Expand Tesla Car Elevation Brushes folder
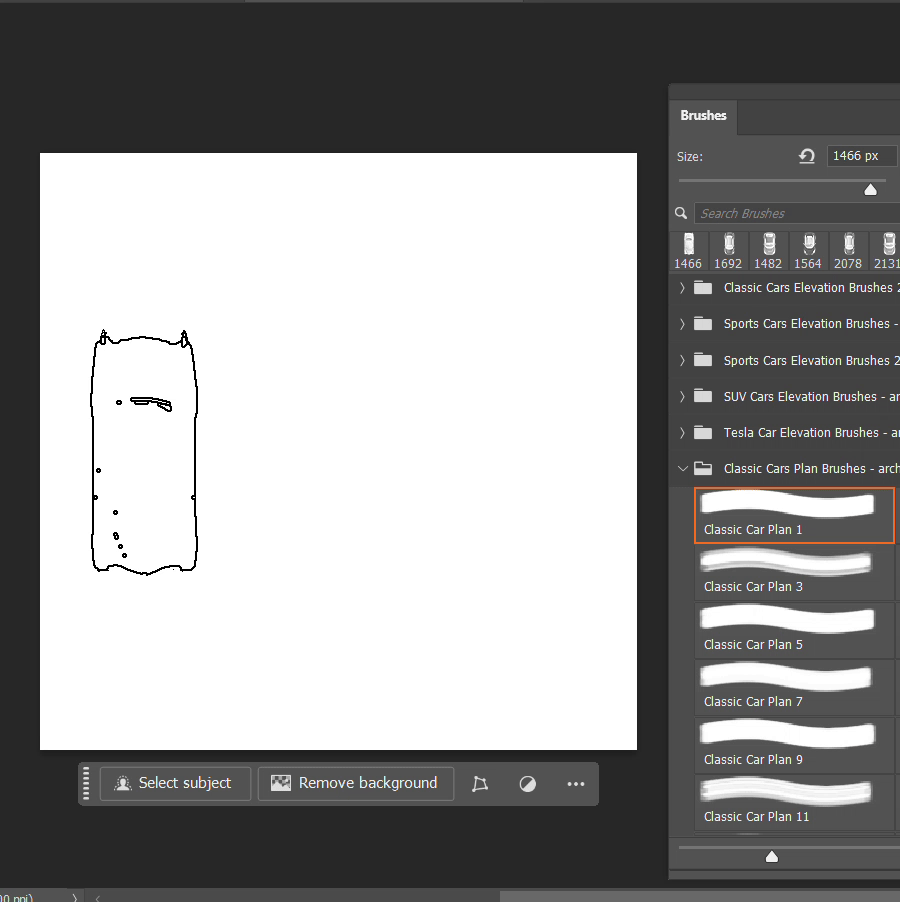Screen dimensions: 900x902 [682, 433]
